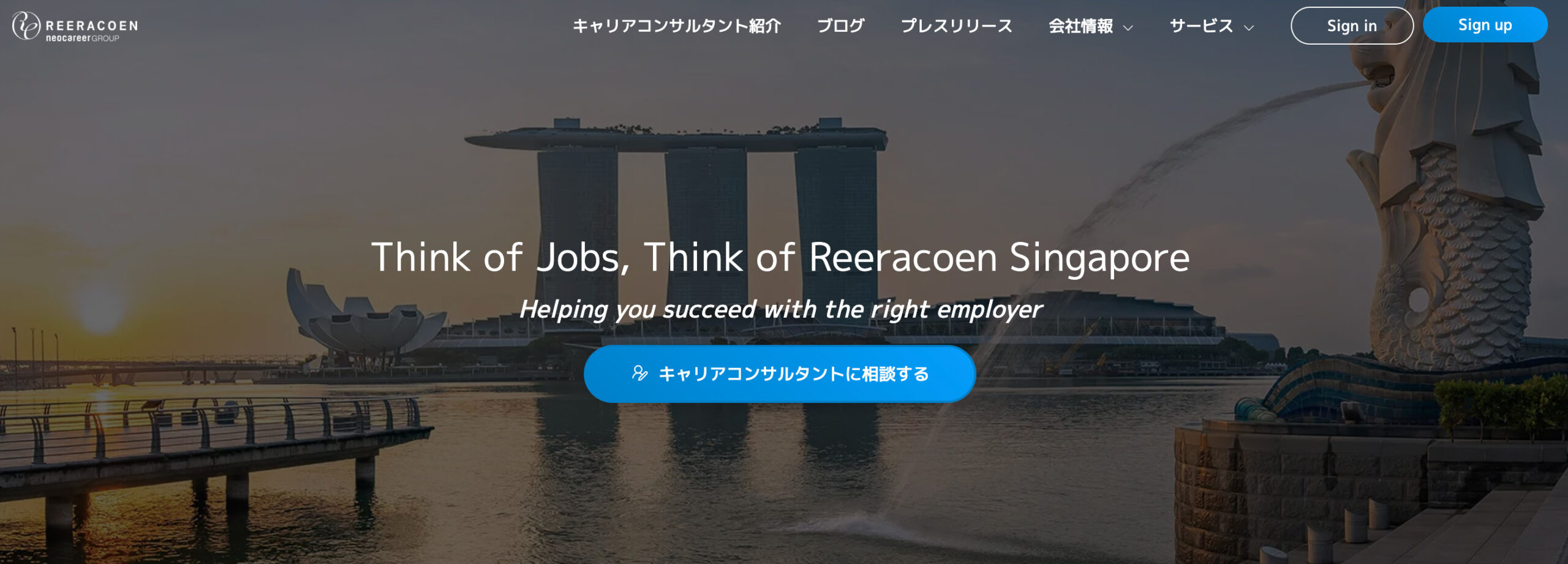Click the Sign in outlined button

tap(1352, 26)
